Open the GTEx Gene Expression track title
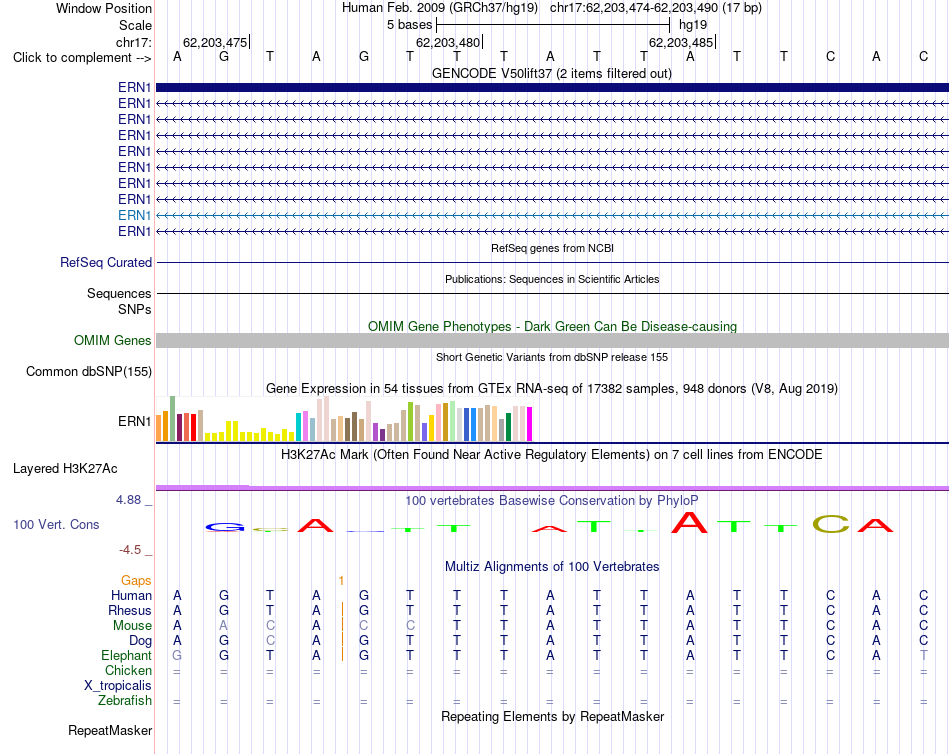 [552, 389]
